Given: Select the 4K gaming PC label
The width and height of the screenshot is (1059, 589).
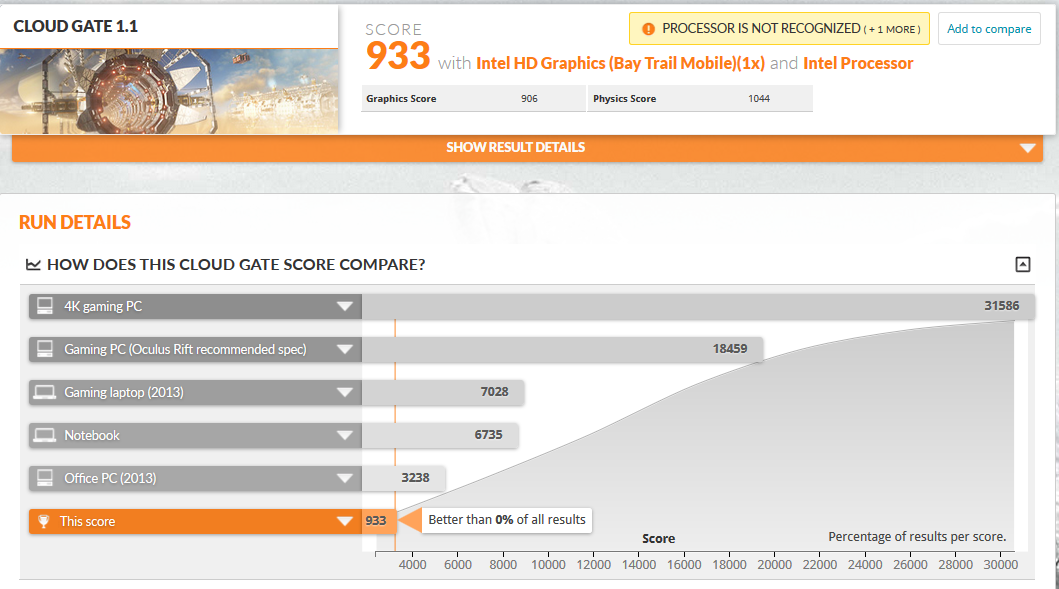Looking at the screenshot, I should (x=103, y=307).
